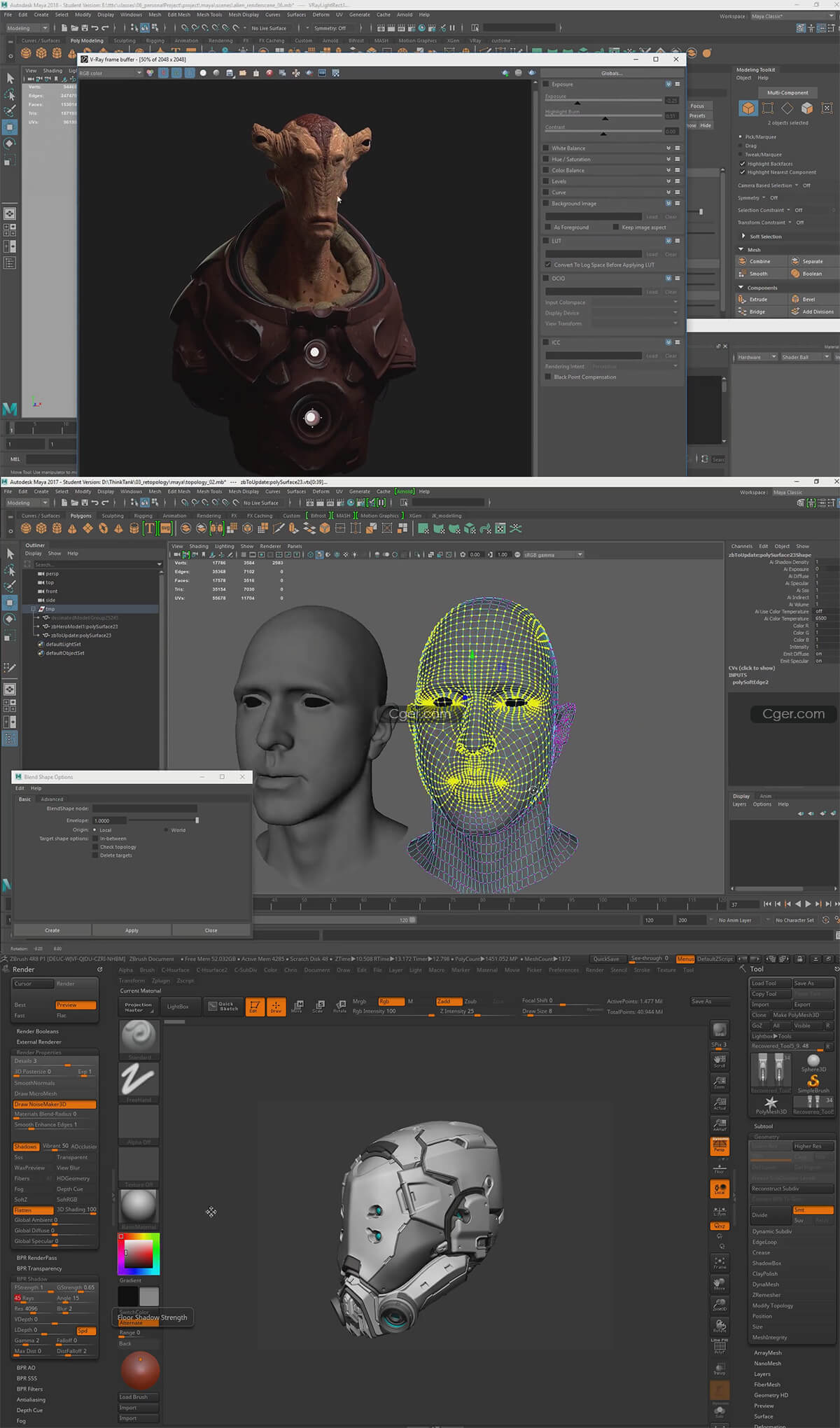The height and width of the screenshot is (1428, 840).
Task: Select the Rotate icon in ZBrush top shelf
Action: (x=340, y=1007)
